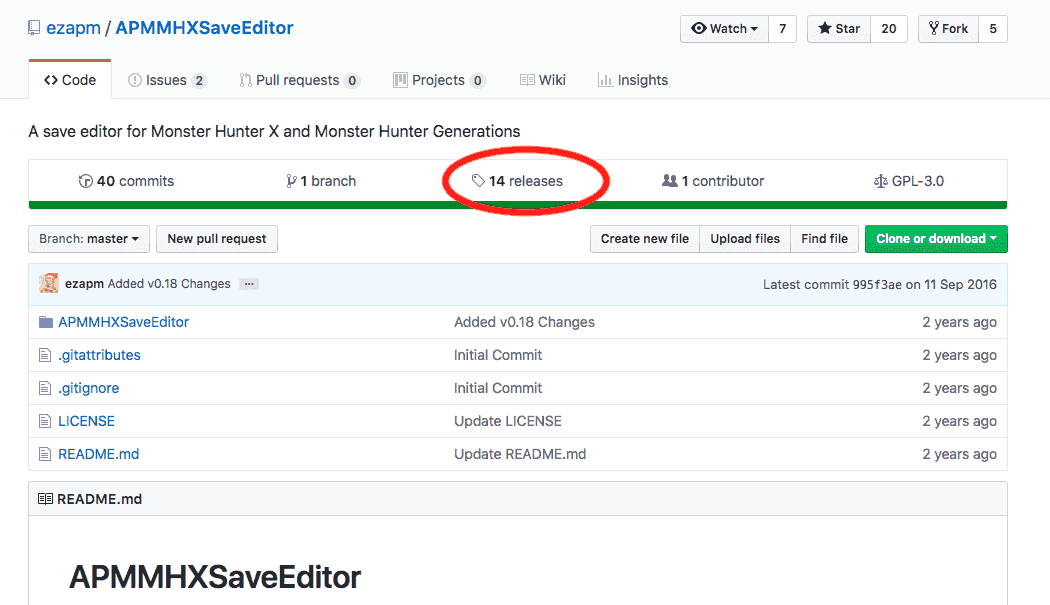Click the book icon in README.md header
This screenshot has width=1050, height=605.
coord(46,499)
